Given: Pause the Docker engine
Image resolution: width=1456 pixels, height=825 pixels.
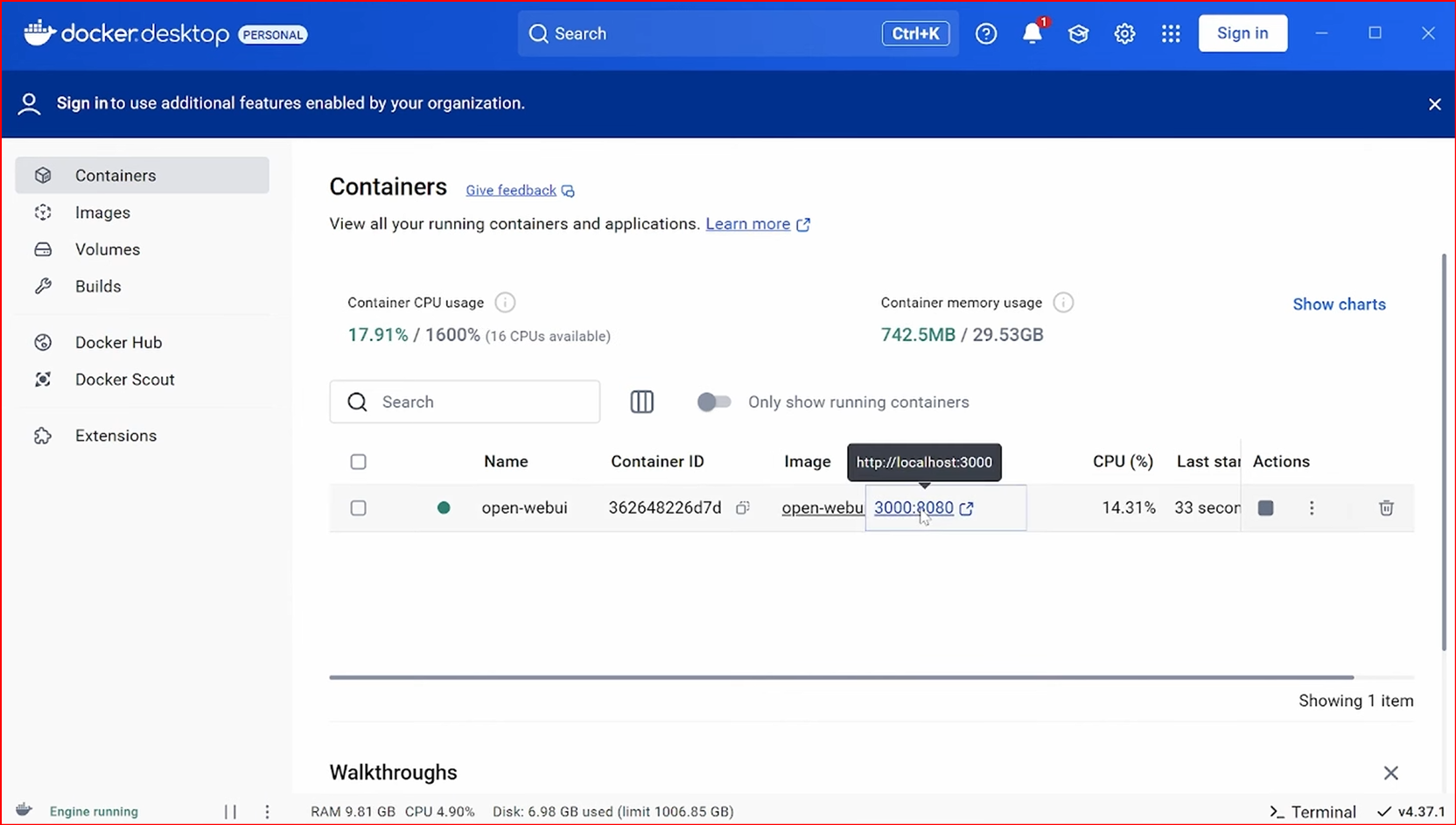Looking at the screenshot, I should [230, 812].
